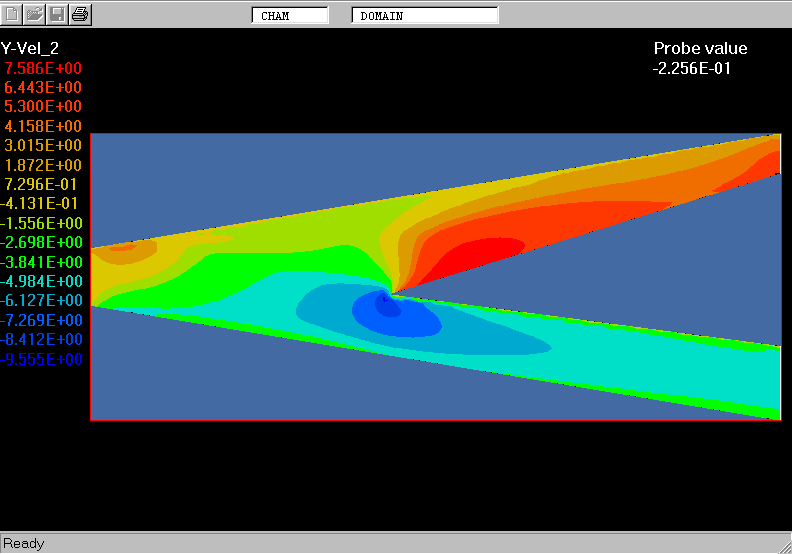792x554 pixels.
Task: Click the window resize grip corner
Action: coord(782,544)
